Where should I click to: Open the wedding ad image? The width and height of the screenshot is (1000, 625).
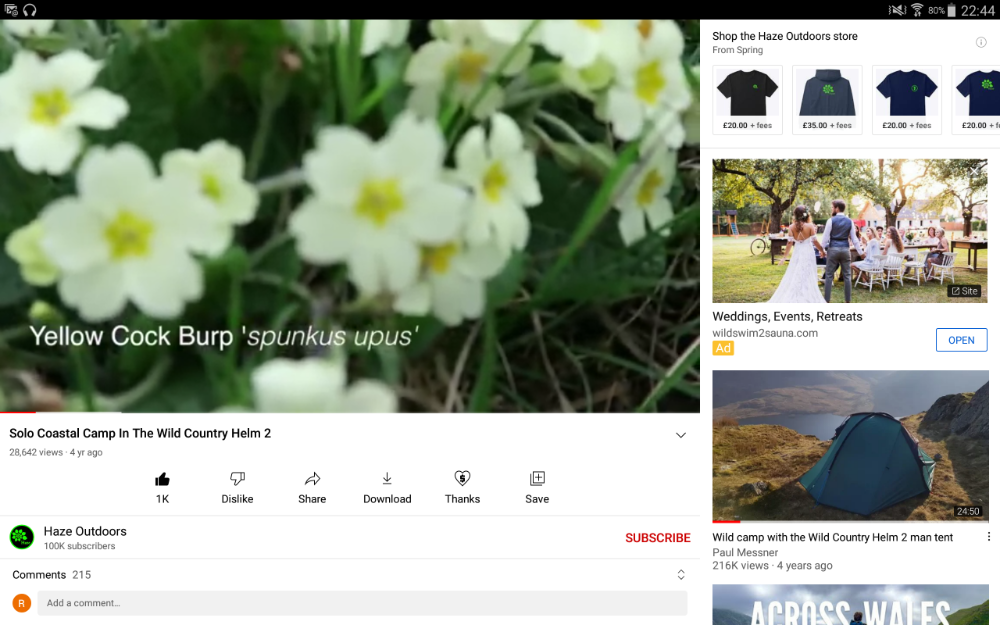tap(849, 230)
